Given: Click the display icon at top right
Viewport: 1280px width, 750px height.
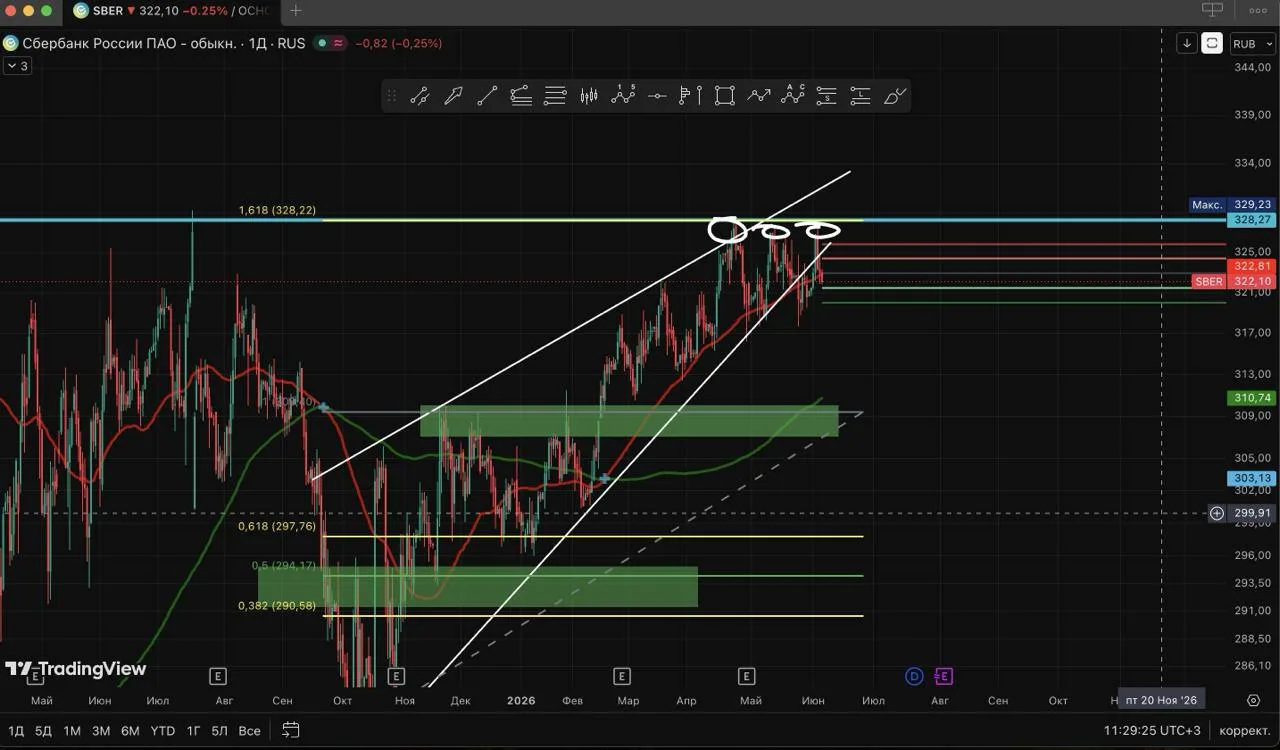Looking at the screenshot, I should click(x=1212, y=10).
